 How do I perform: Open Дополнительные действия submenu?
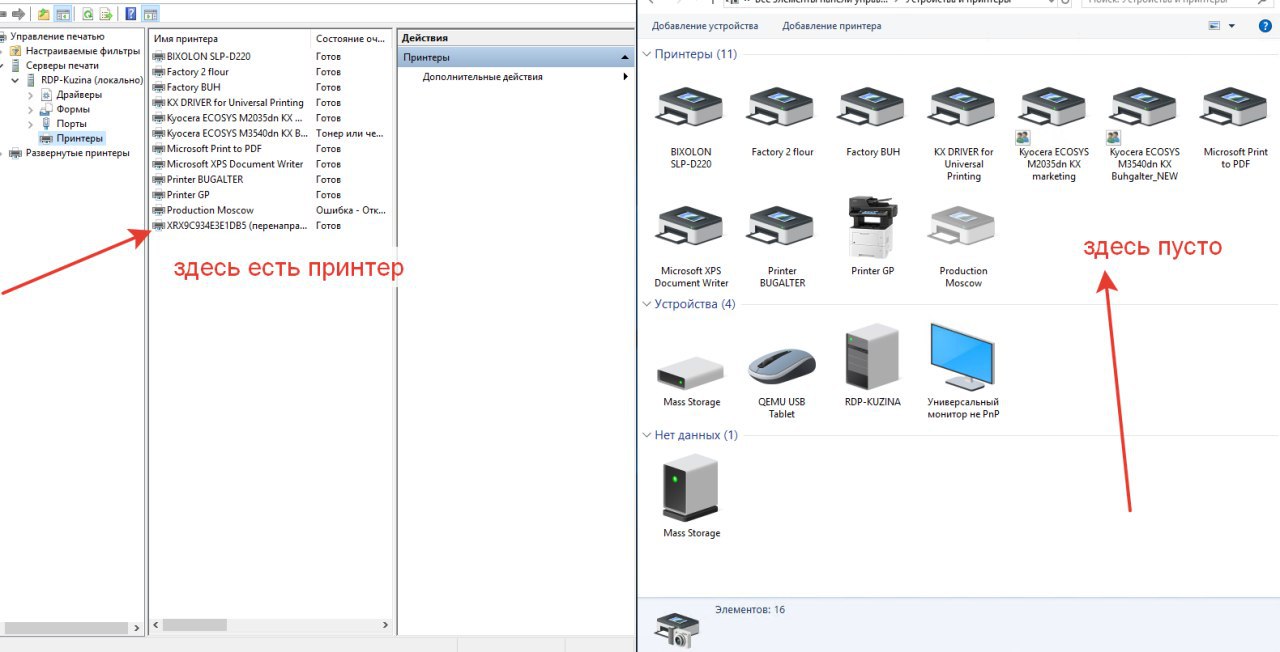(516, 77)
